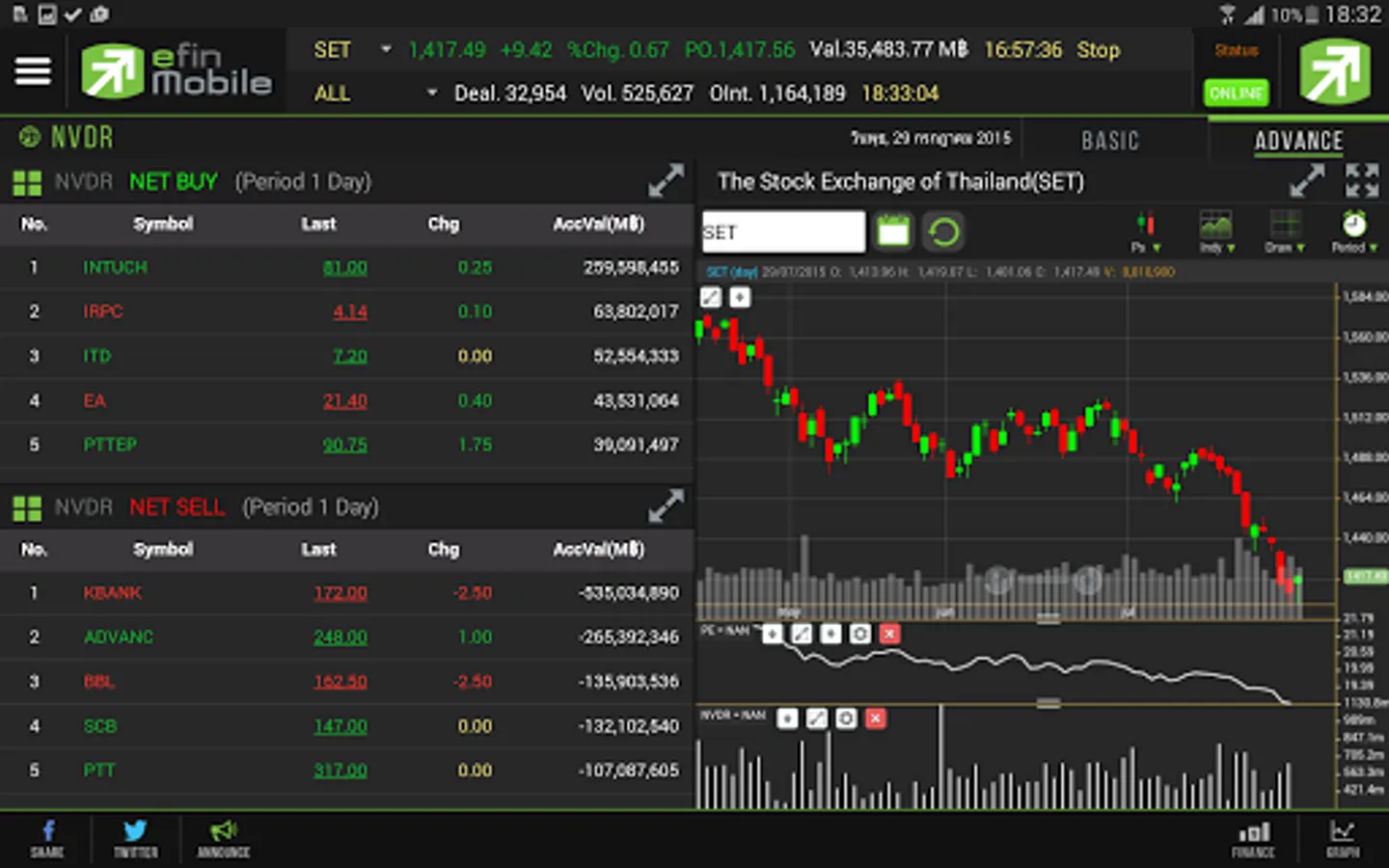The height and width of the screenshot is (868, 1389).
Task: Click the current price tag on the chart axis
Action: [x=1365, y=576]
